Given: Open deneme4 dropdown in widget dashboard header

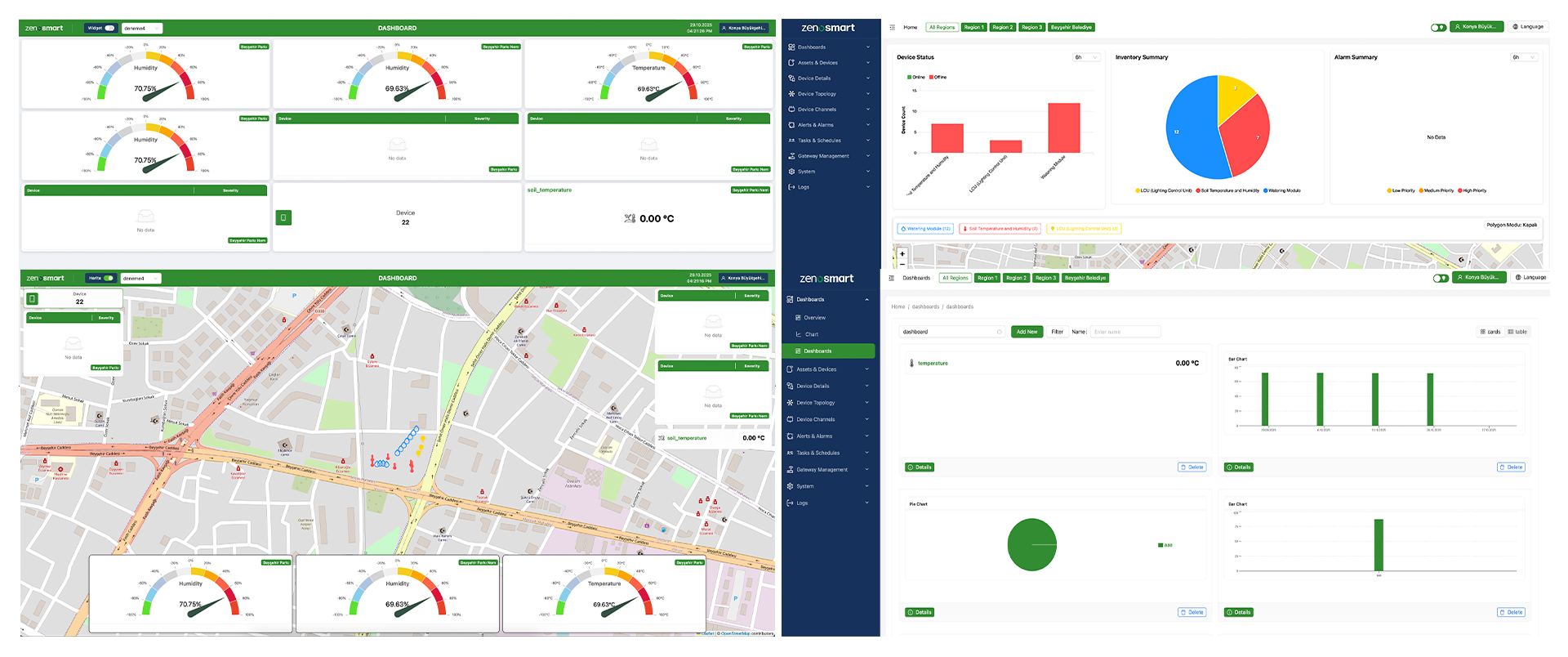Looking at the screenshot, I should click(142, 28).
